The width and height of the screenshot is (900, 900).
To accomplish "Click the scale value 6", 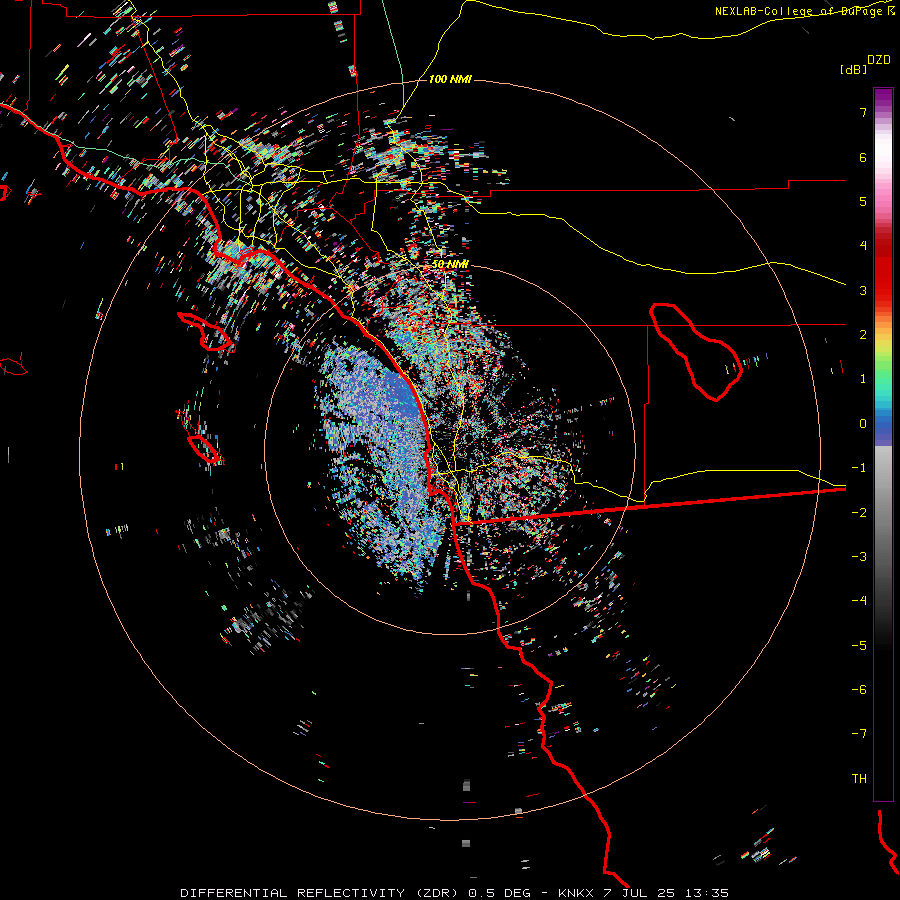I will pyautogui.click(x=863, y=157).
